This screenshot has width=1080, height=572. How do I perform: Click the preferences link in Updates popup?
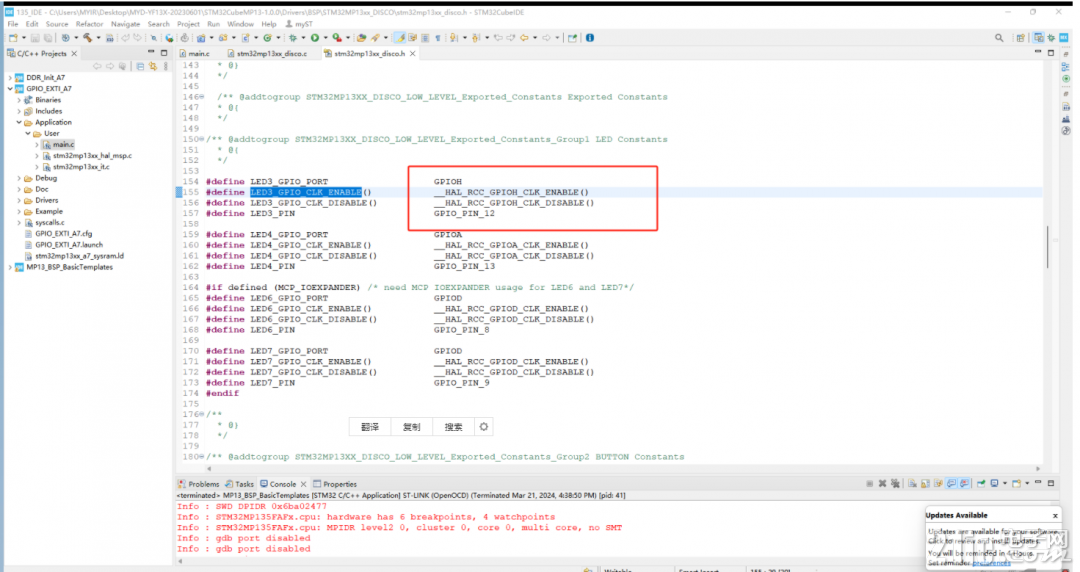[992, 562]
